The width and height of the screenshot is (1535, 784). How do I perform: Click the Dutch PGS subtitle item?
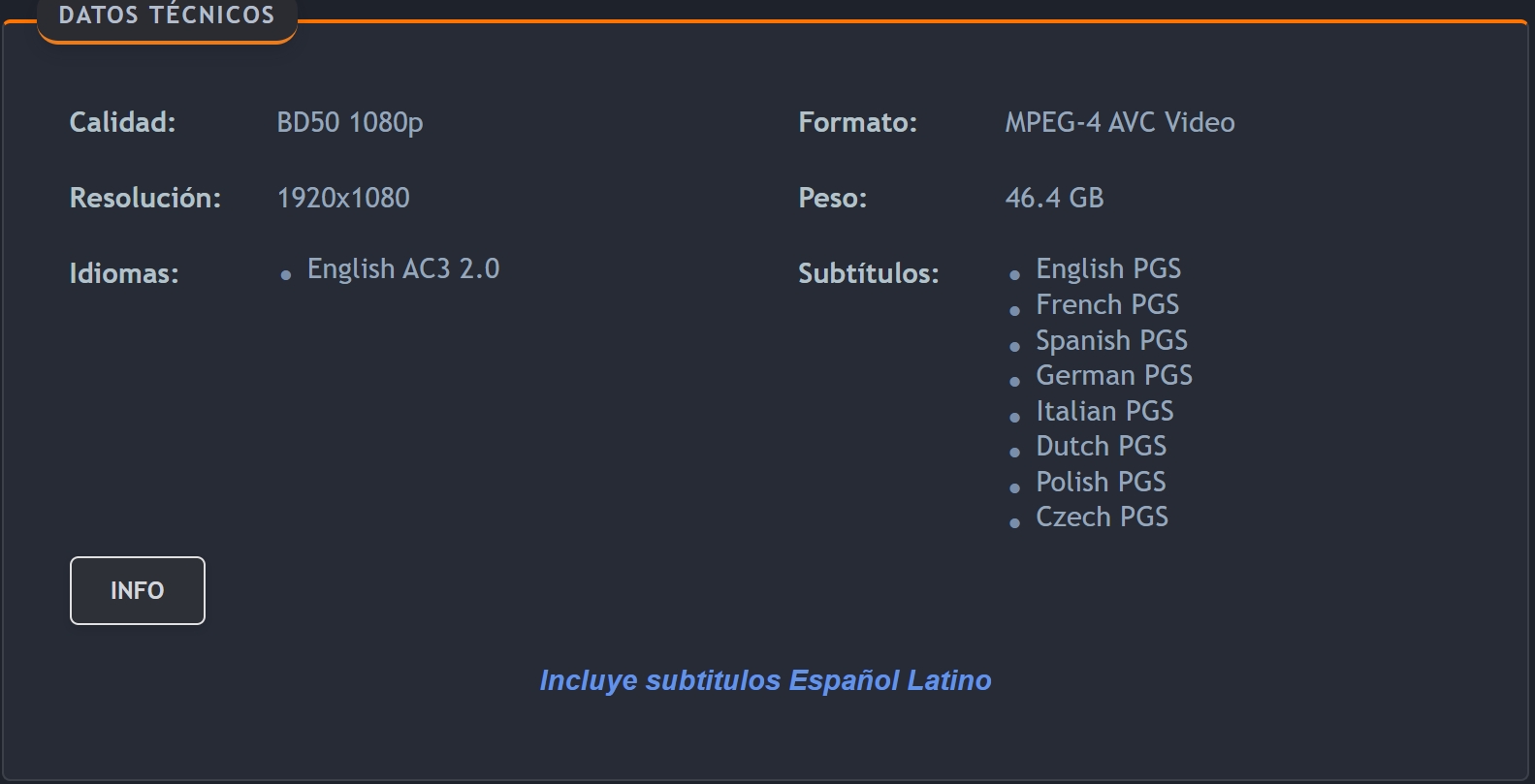tap(1101, 446)
